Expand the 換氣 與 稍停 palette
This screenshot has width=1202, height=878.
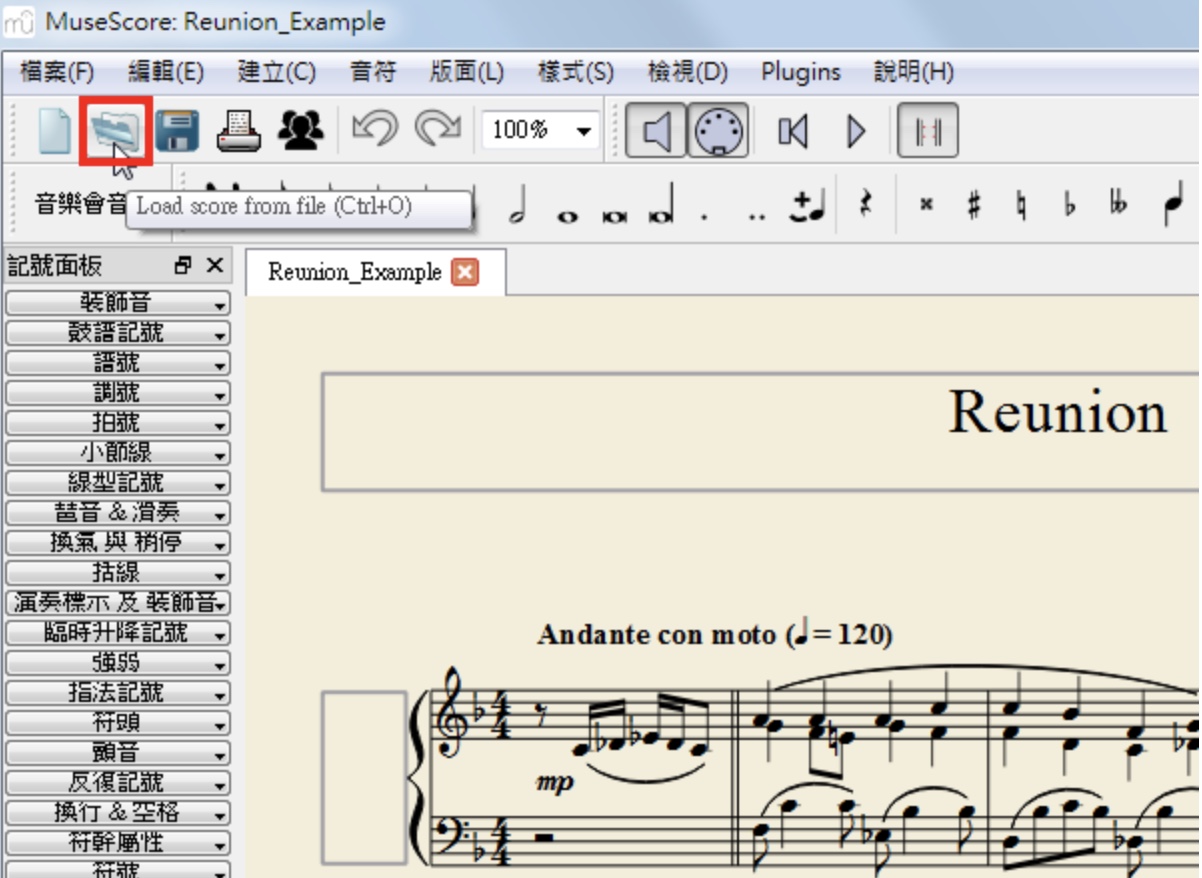coord(117,543)
